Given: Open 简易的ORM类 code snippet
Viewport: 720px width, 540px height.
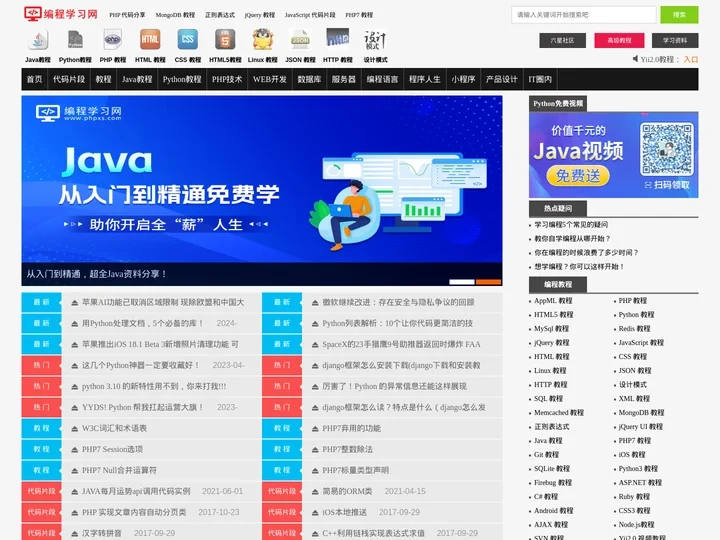Looking at the screenshot, I should (347, 491).
